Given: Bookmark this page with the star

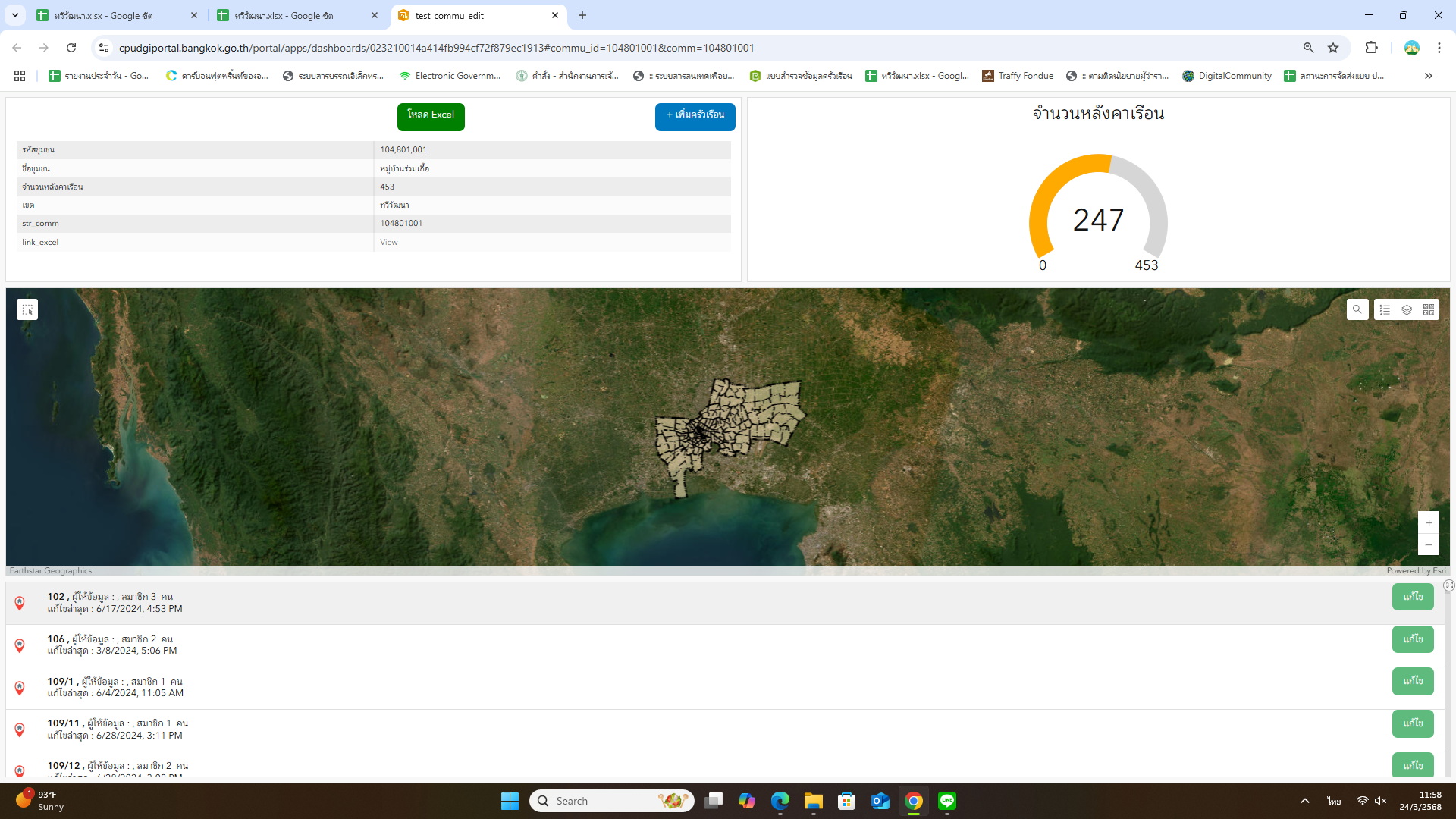Looking at the screenshot, I should [1333, 48].
